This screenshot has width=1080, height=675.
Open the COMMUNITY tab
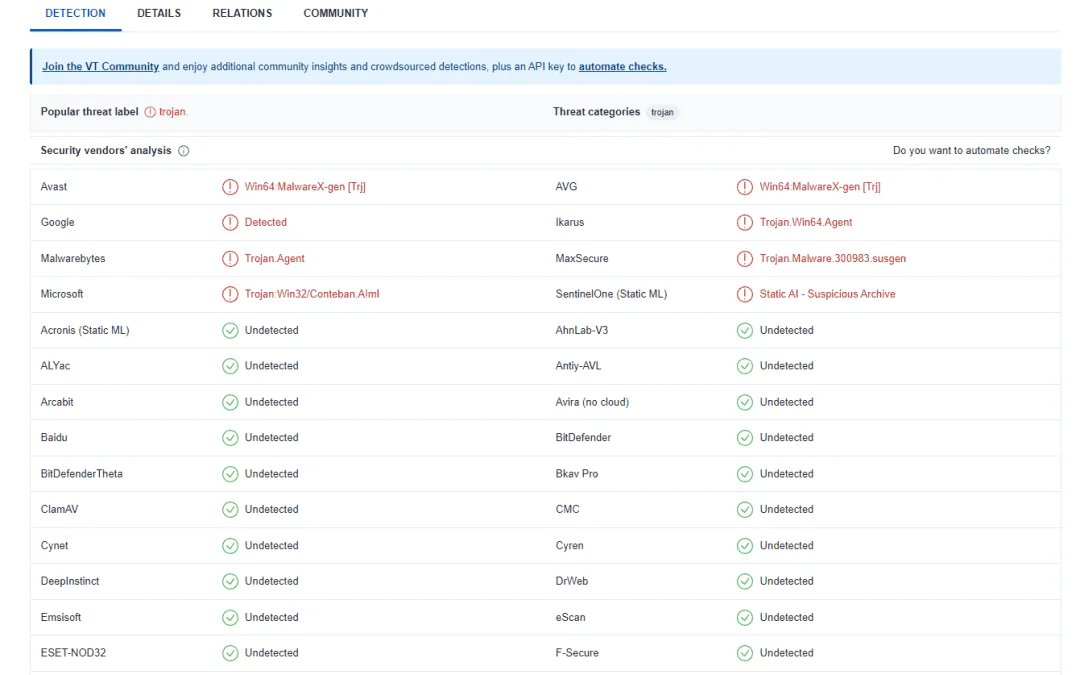click(x=335, y=13)
